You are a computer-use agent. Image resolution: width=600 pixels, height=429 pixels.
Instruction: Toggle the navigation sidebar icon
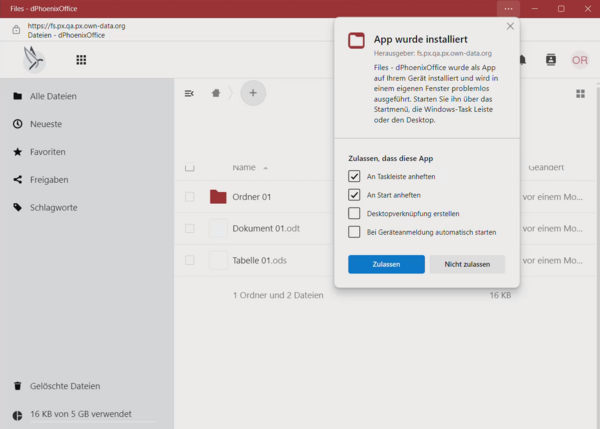pos(189,93)
